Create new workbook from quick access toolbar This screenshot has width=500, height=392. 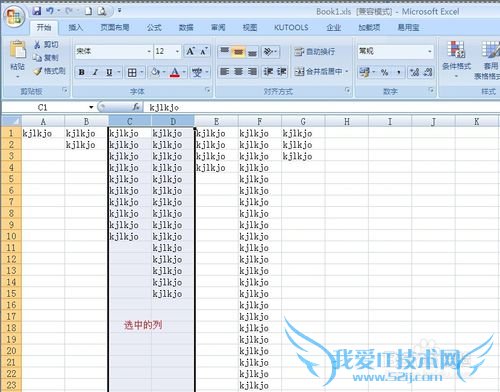[88, 11]
